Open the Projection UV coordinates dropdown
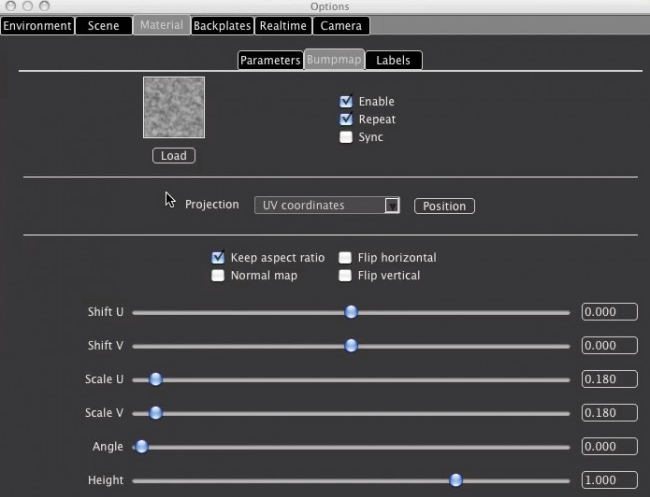 [320, 205]
